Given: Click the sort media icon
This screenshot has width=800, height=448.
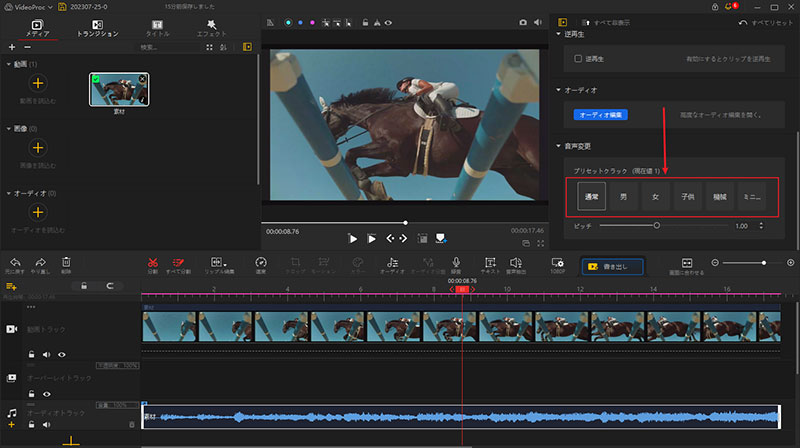Looking at the screenshot, I should pyautogui.click(x=223, y=47).
